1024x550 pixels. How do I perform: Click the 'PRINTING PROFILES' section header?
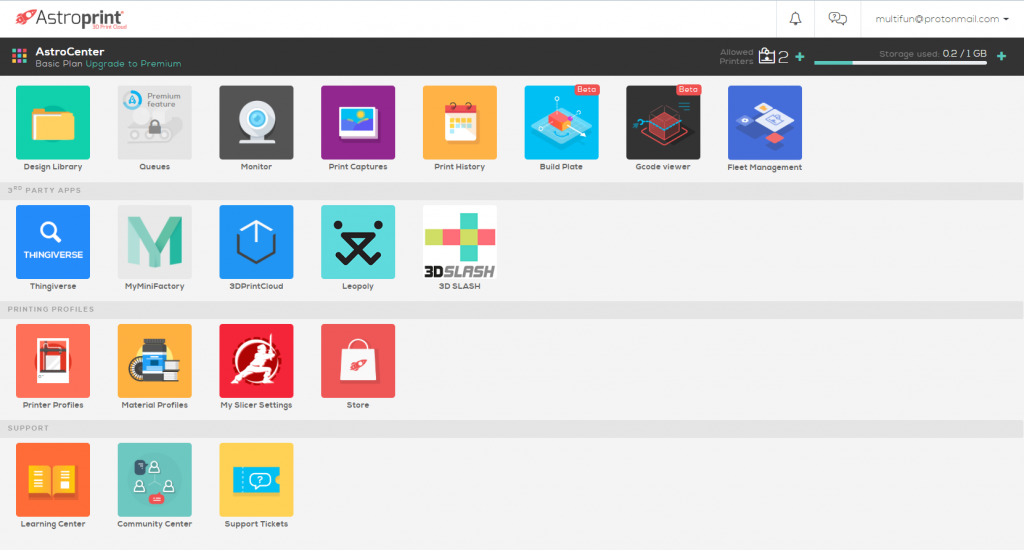[x=51, y=310]
